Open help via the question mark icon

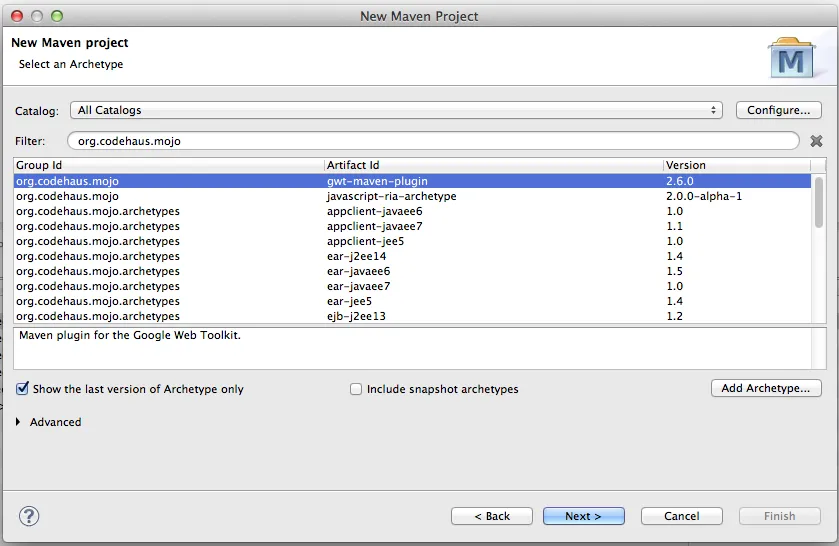[29, 516]
